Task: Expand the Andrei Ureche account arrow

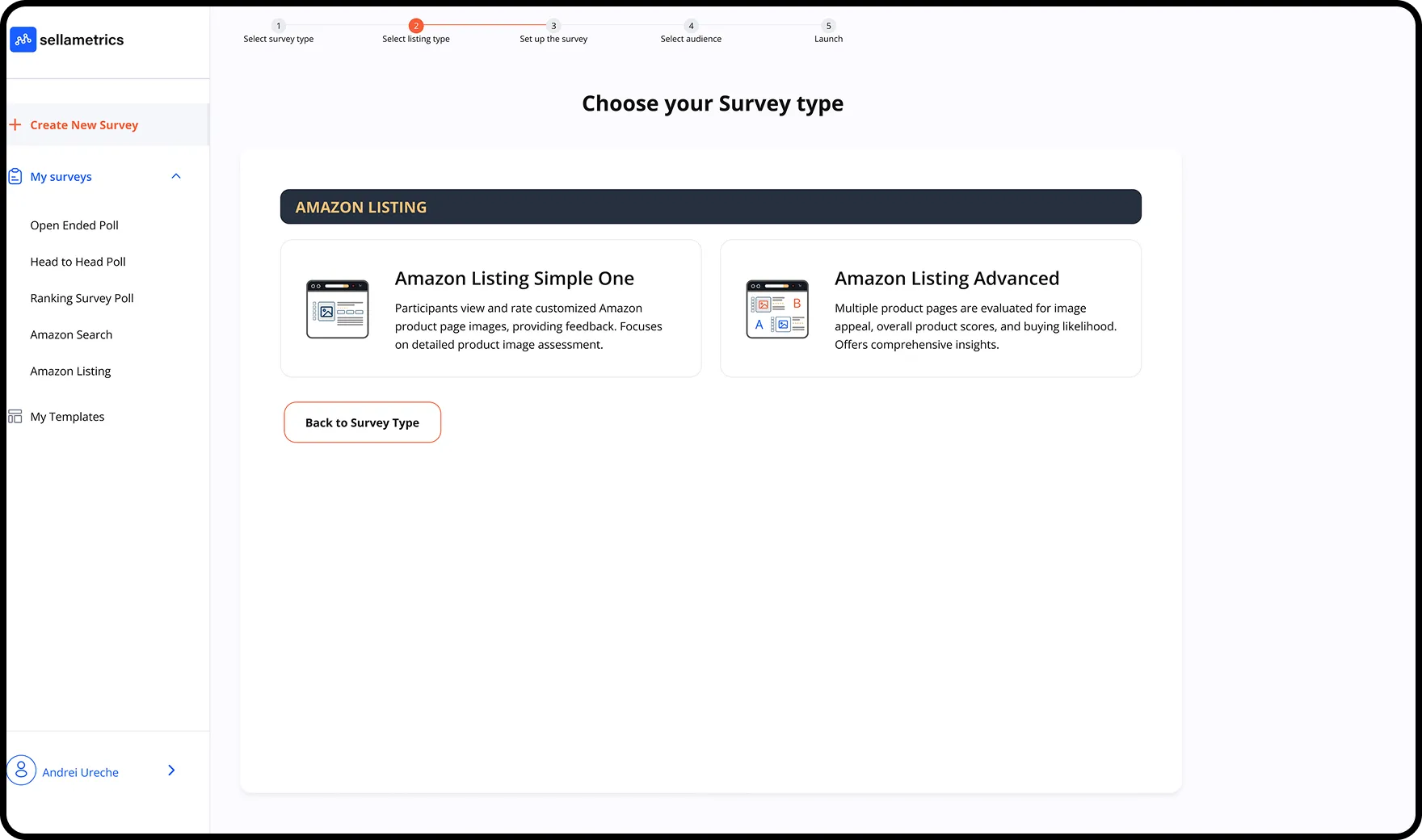Action: click(x=171, y=771)
